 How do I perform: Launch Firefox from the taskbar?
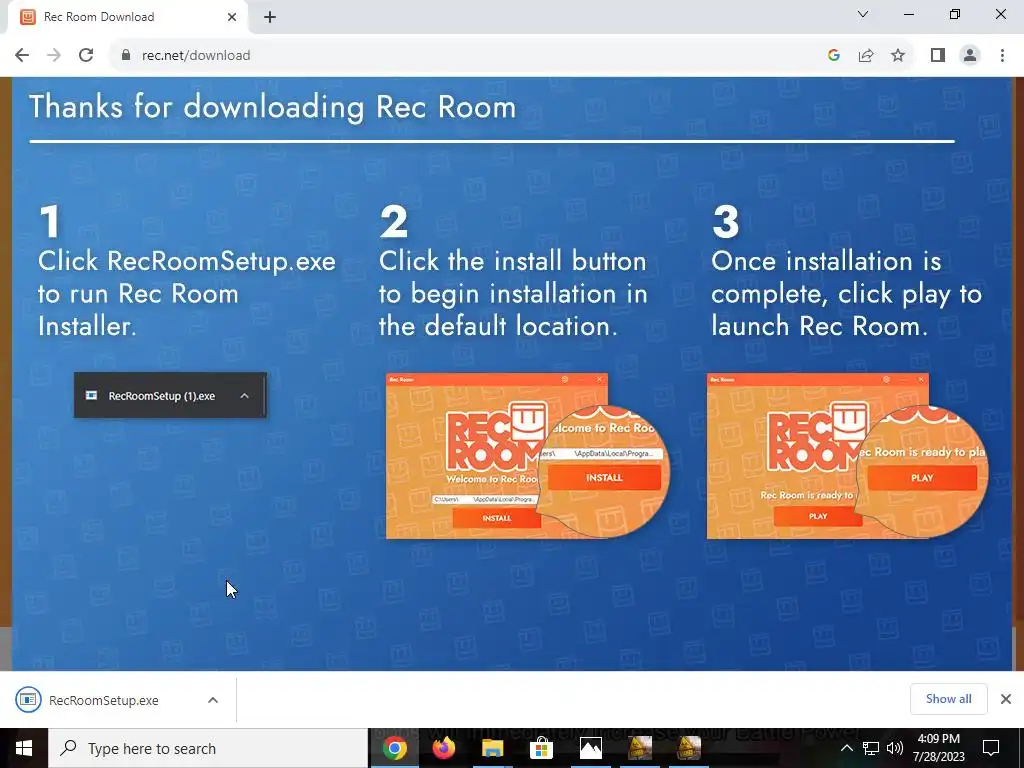click(443, 748)
